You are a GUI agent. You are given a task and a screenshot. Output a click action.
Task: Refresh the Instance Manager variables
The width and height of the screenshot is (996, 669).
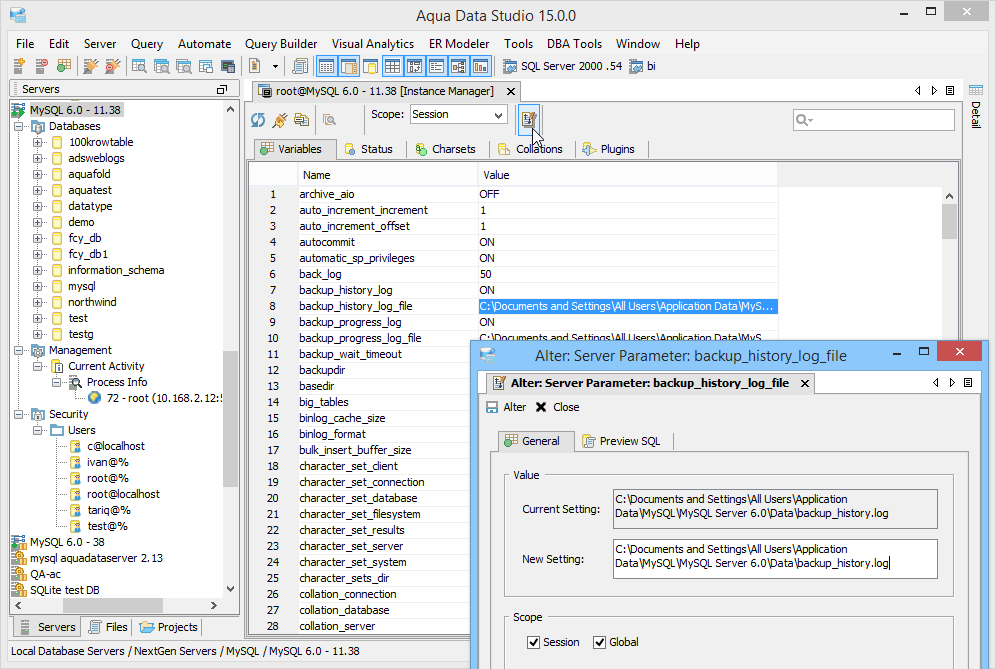258,119
